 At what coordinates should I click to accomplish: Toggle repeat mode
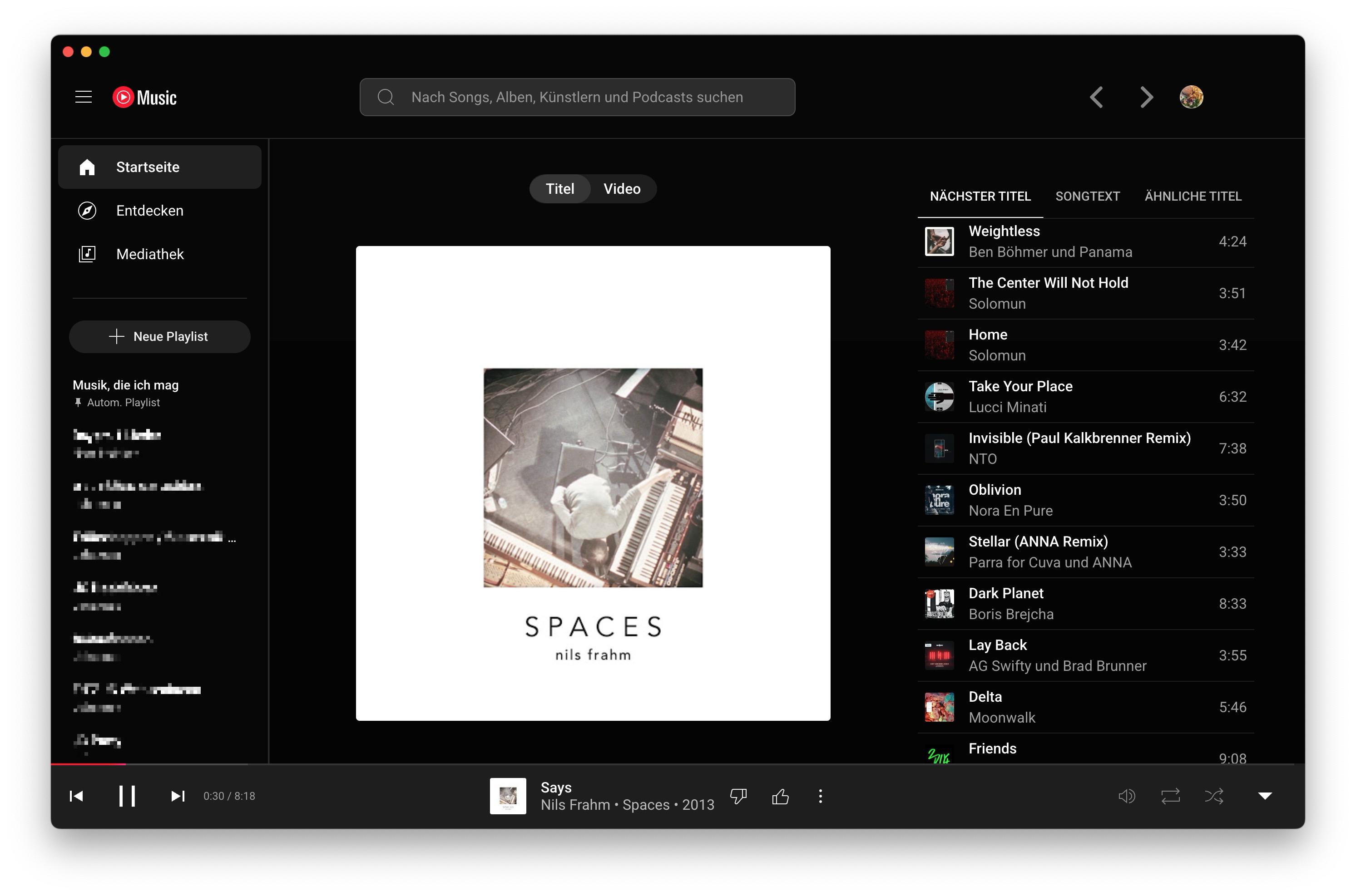[x=1171, y=796]
